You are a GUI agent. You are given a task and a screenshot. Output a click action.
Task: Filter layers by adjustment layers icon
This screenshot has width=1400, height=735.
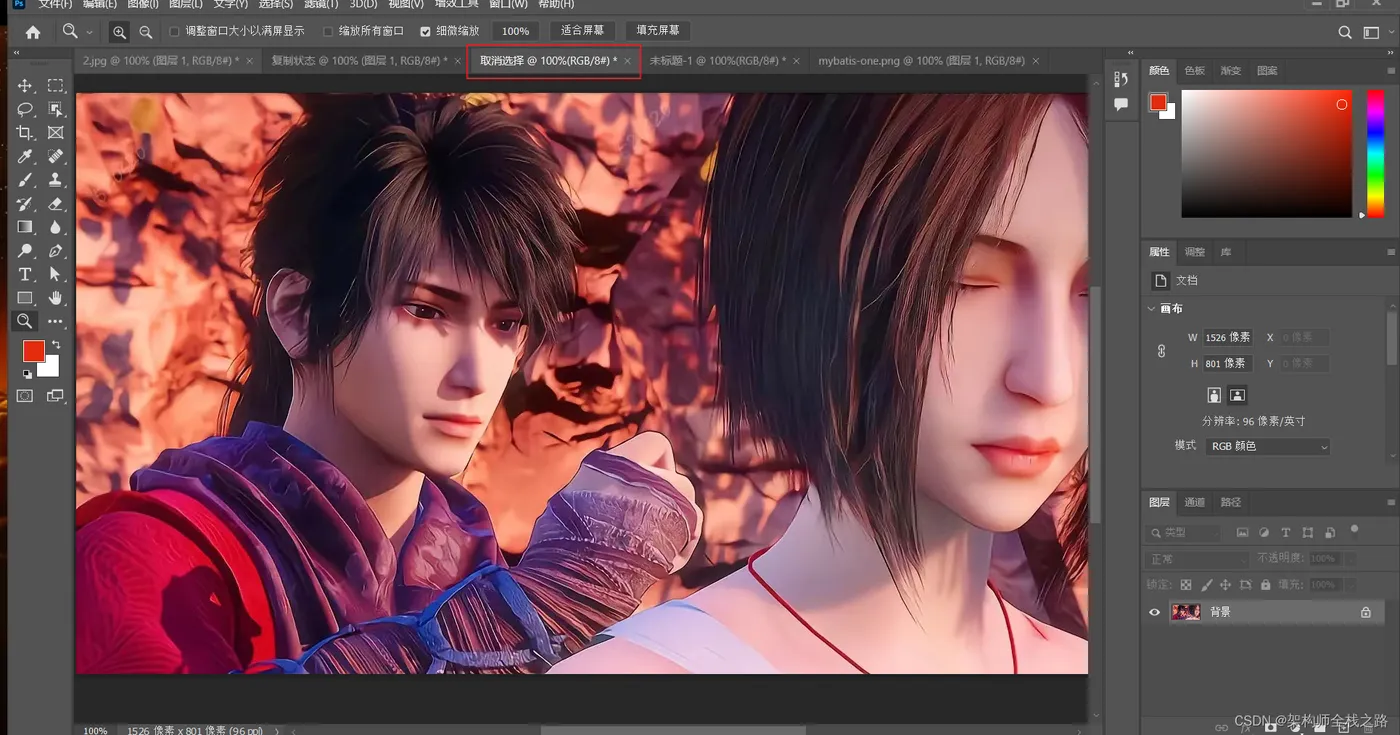click(1264, 533)
